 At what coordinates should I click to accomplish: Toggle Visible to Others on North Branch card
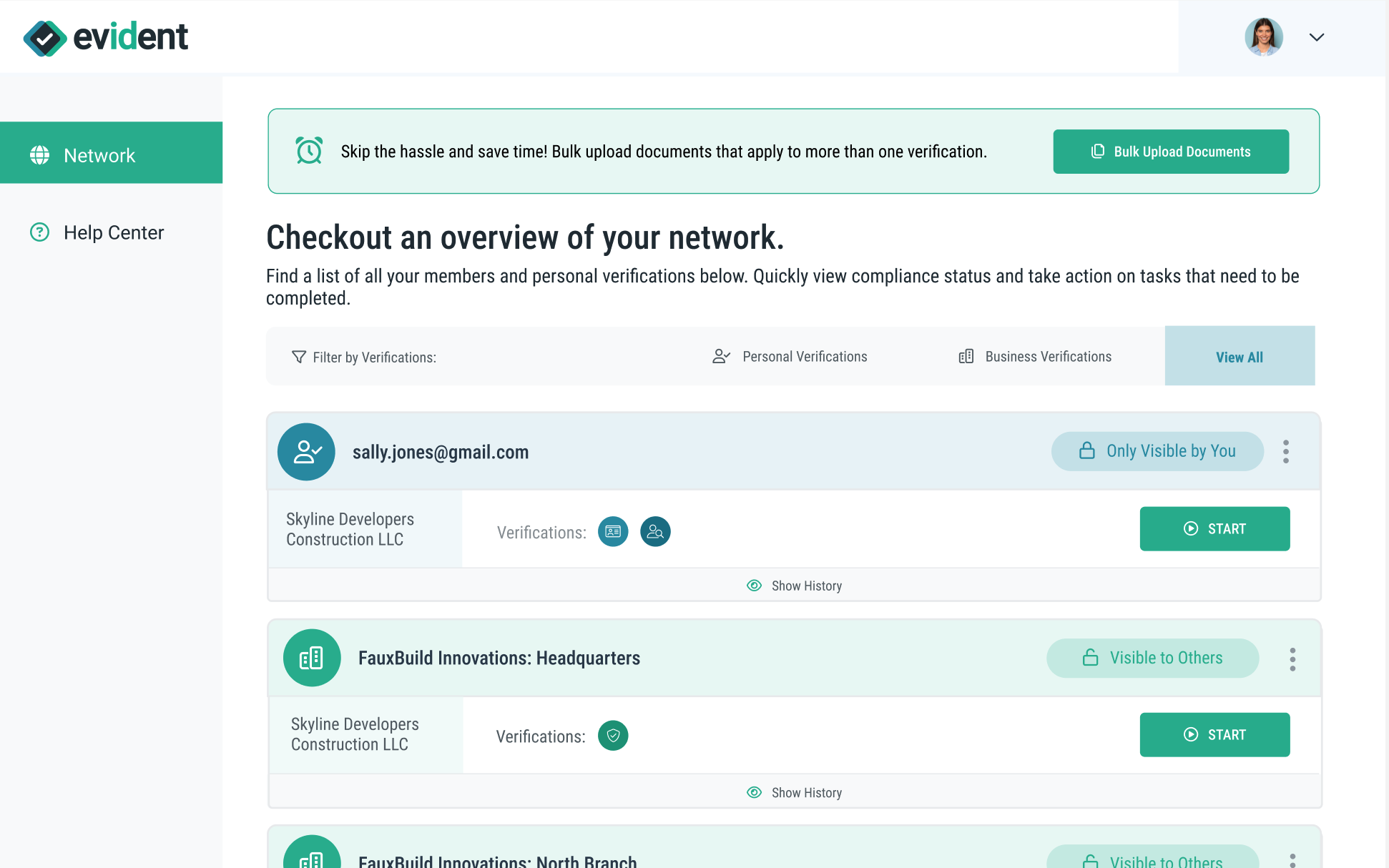tap(1152, 861)
